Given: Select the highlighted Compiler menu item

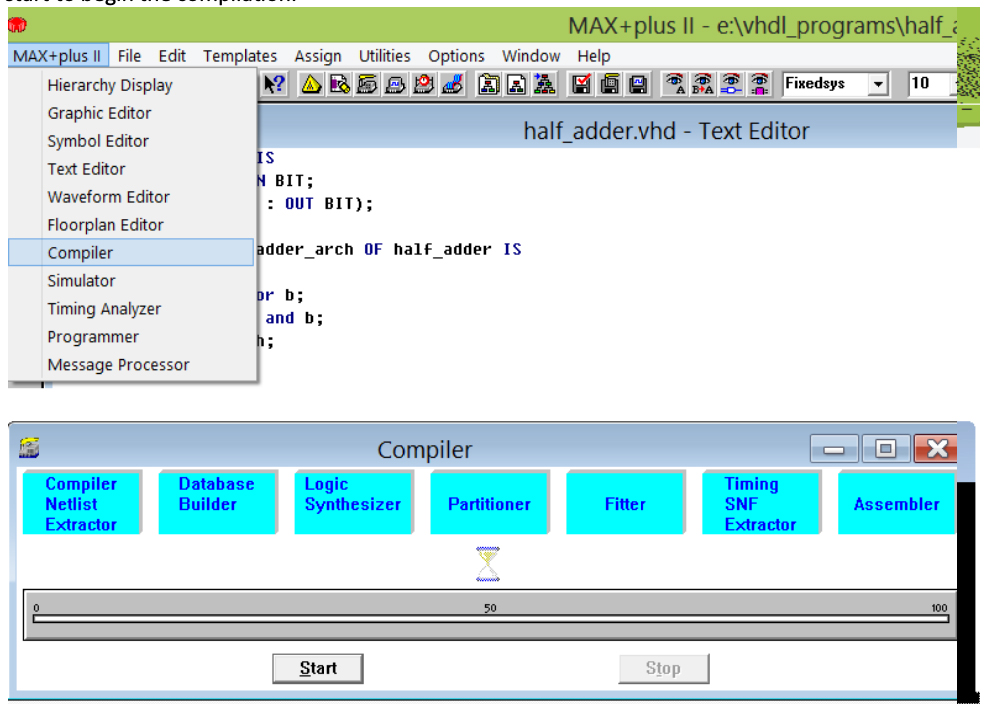Looking at the screenshot, I should tap(131, 253).
